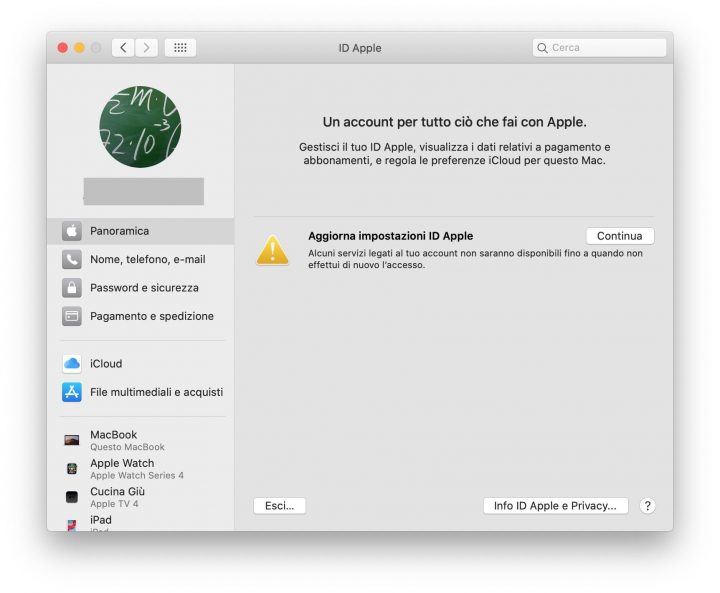Show all preferences via the grid icon
720x593 pixels.
[180, 48]
